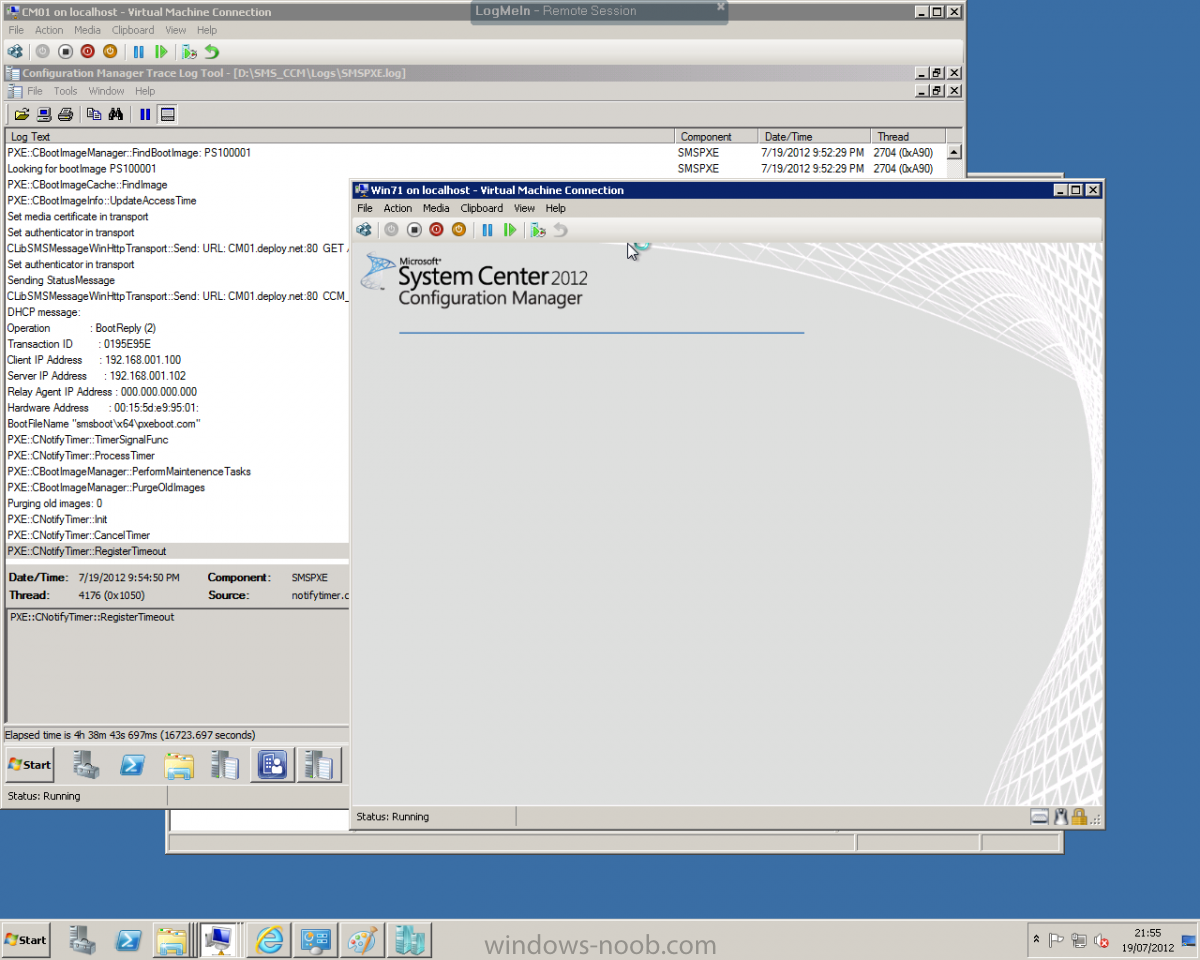Screen dimensions: 1200x960
Task: Open the Action menu in CM01 window
Action: [x=49, y=30]
